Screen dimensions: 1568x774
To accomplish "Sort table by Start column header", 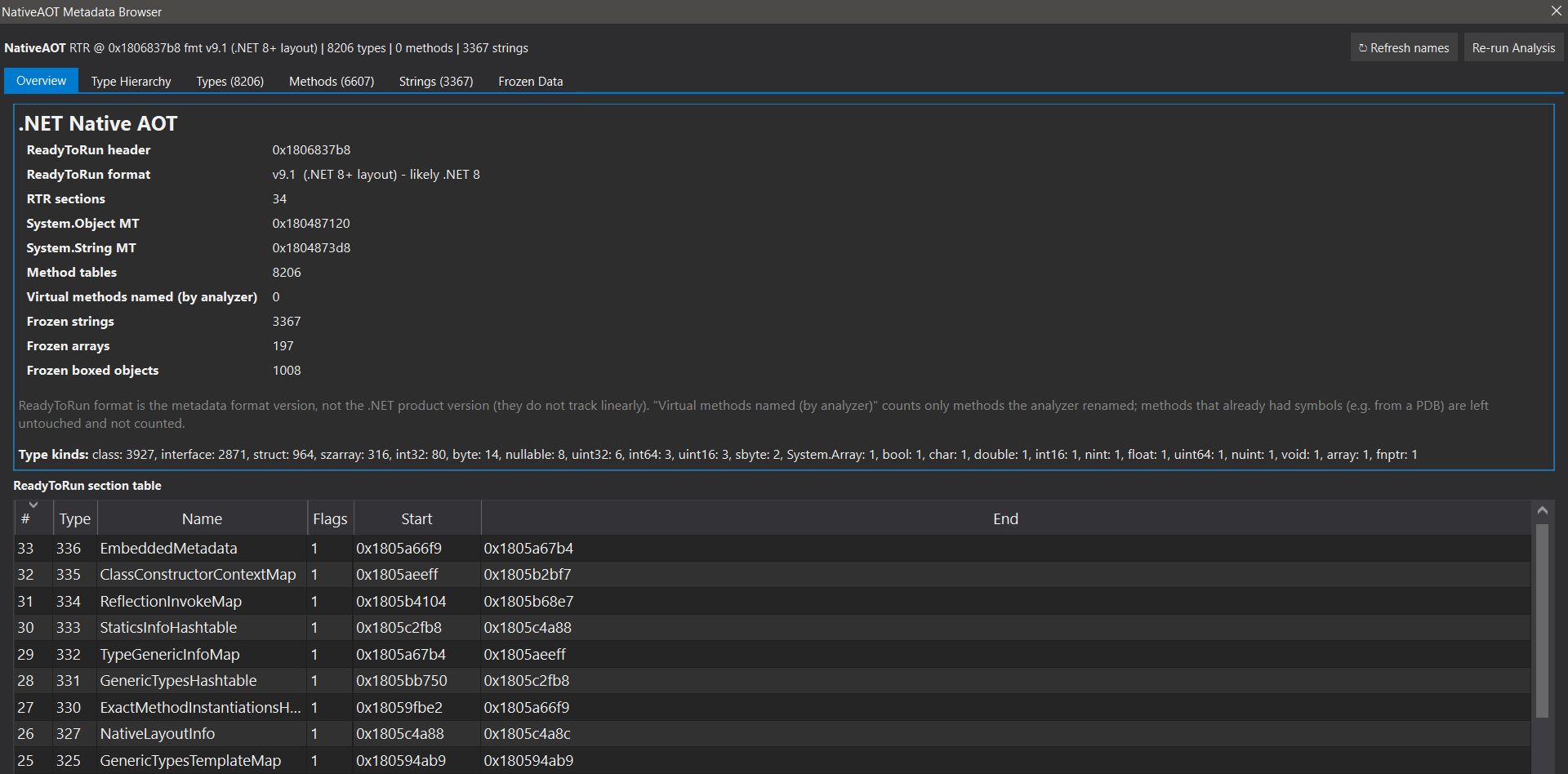I will [x=416, y=518].
